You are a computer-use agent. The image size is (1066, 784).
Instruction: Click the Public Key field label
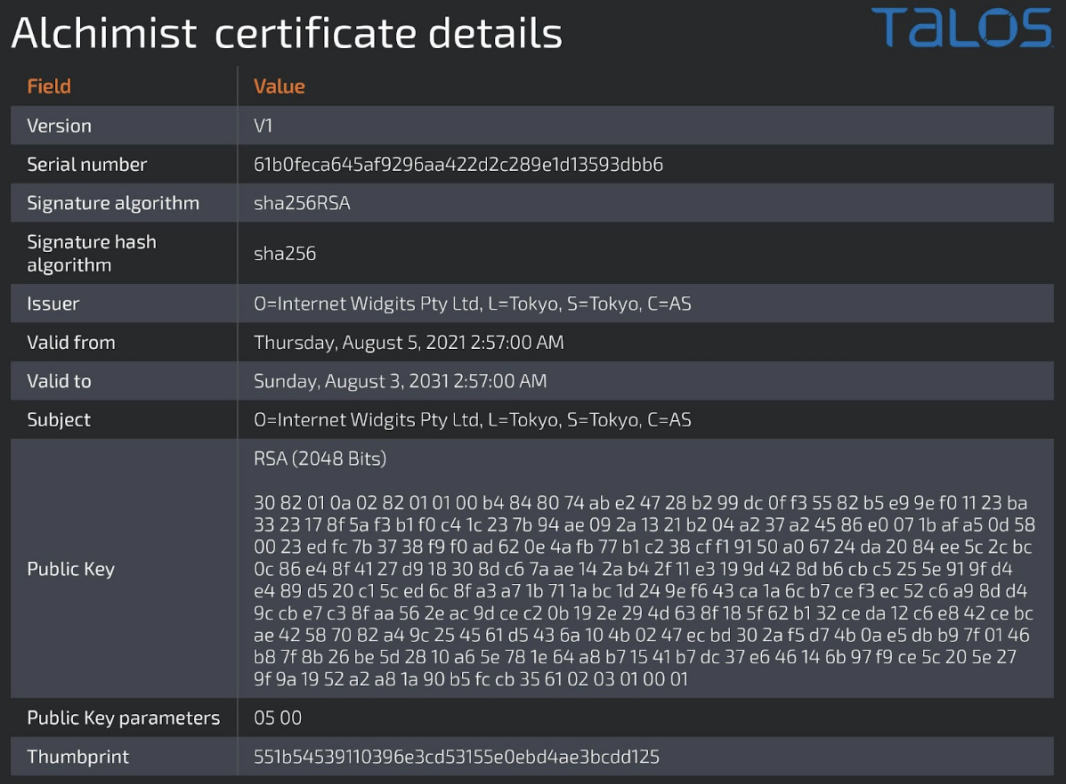[x=71, y=569]
